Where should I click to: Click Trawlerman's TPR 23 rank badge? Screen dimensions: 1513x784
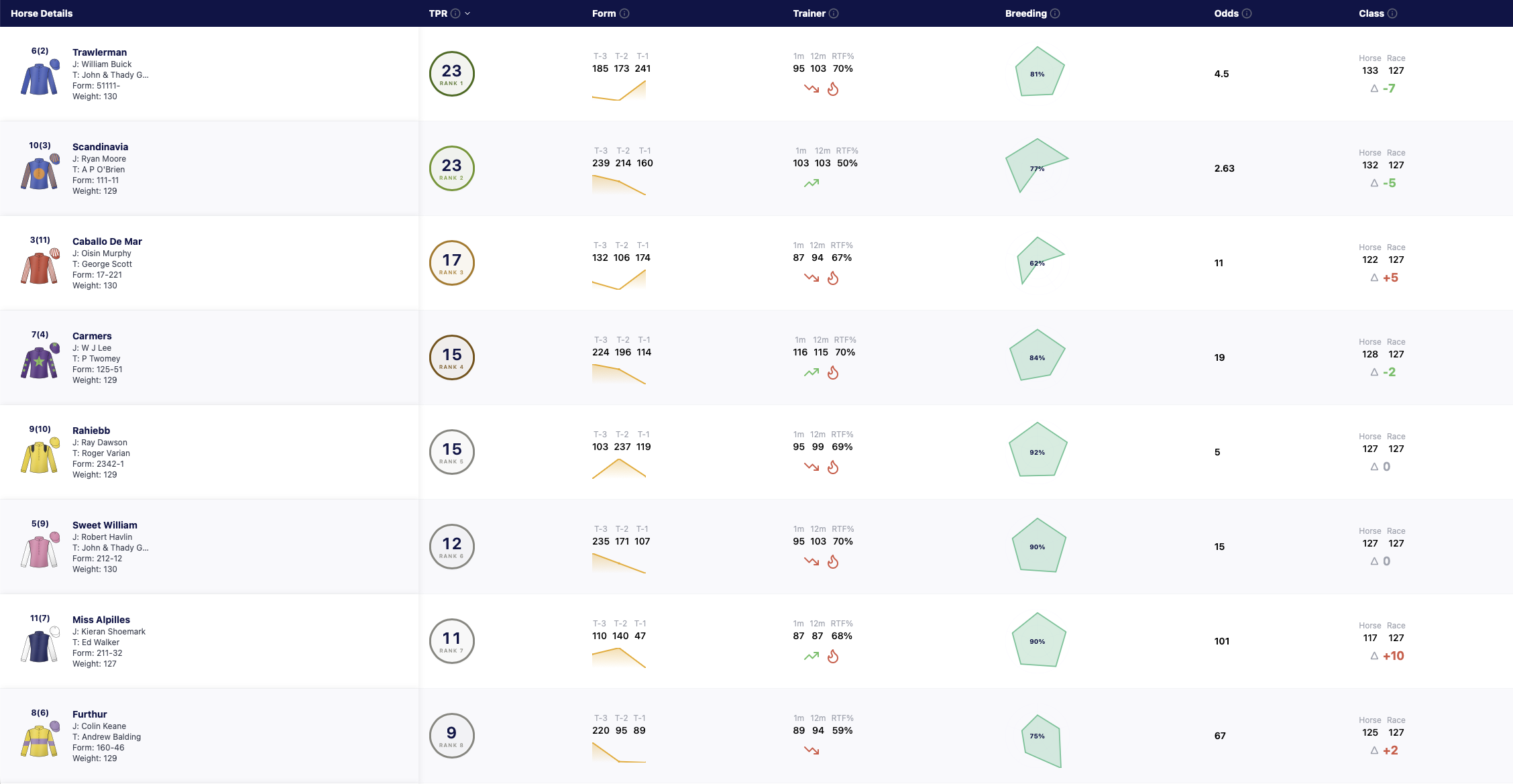click(452, 74)
